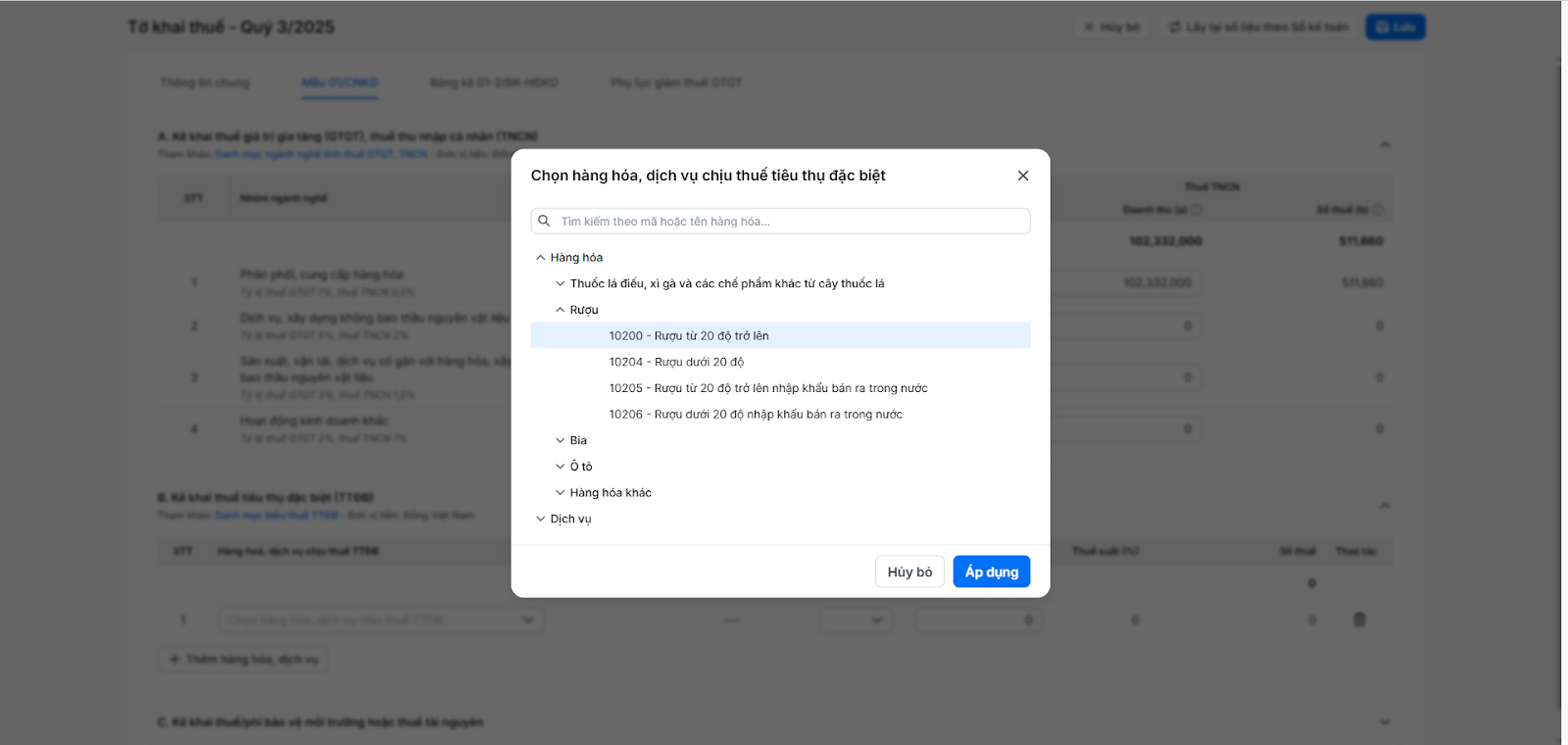Image resolution: width=1568 pixels, height=745 pixels.
Task: Collapse the Rượu category
Action: pyautogui.click(x=560, y=310)
